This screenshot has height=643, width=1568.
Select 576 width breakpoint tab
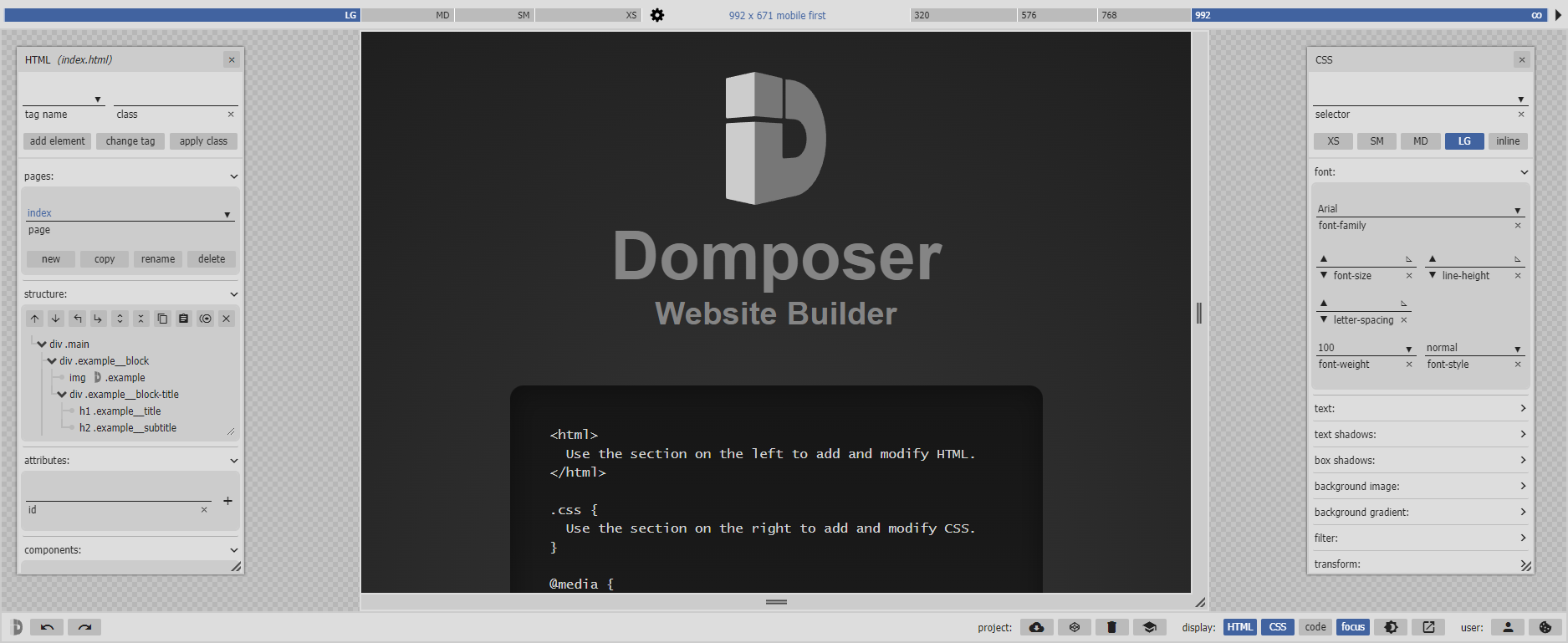[1057, 15]
